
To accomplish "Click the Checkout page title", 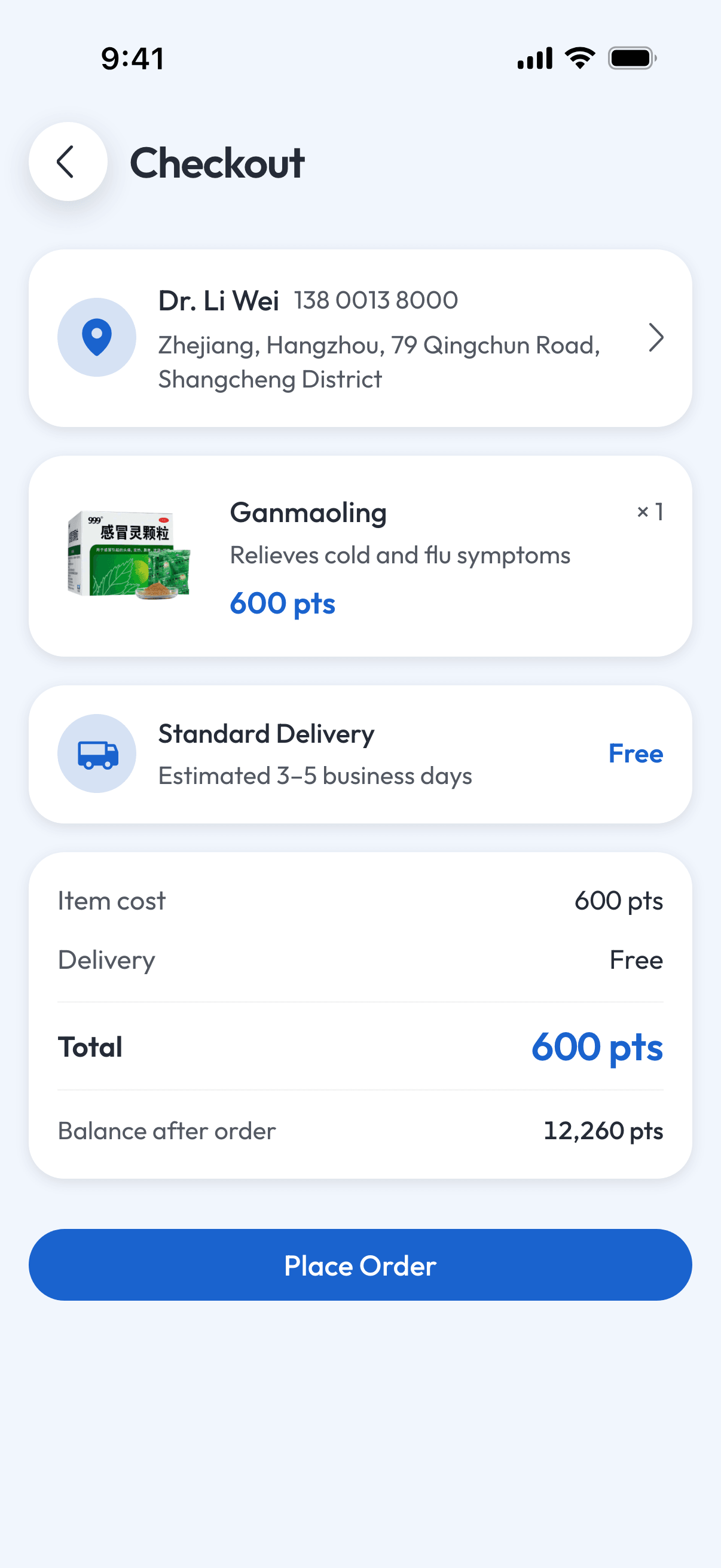I will [x=217, y=163].
